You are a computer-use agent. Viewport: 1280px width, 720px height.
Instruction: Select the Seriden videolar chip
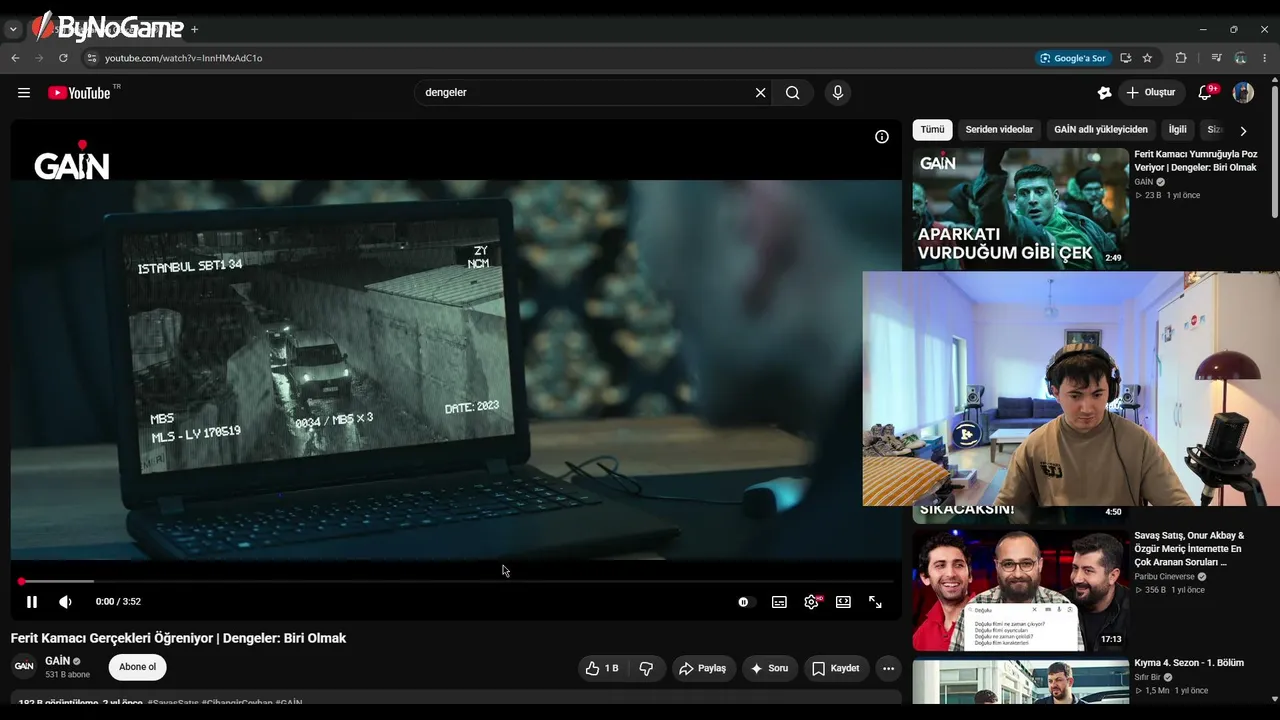tap(999, 130)
